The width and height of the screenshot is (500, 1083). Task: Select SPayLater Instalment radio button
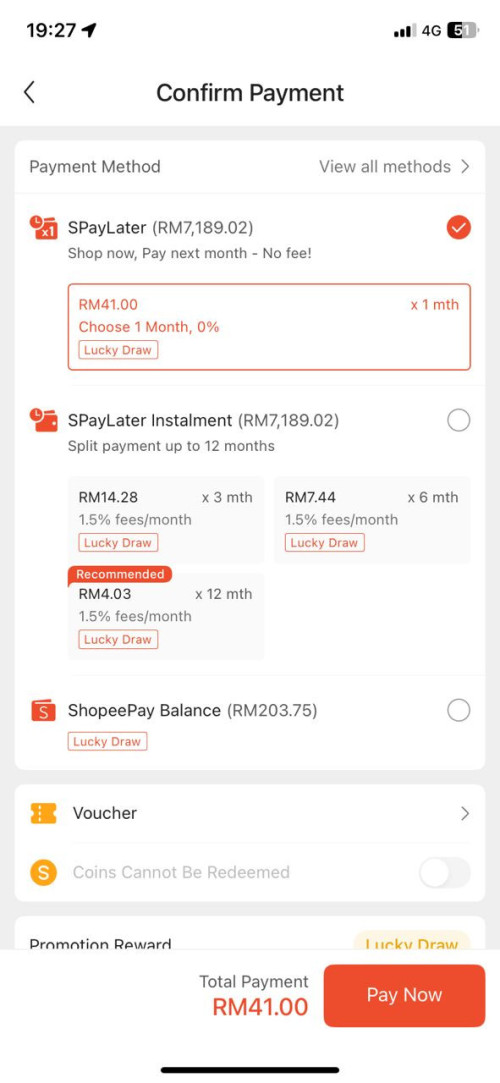coord(459,420)
